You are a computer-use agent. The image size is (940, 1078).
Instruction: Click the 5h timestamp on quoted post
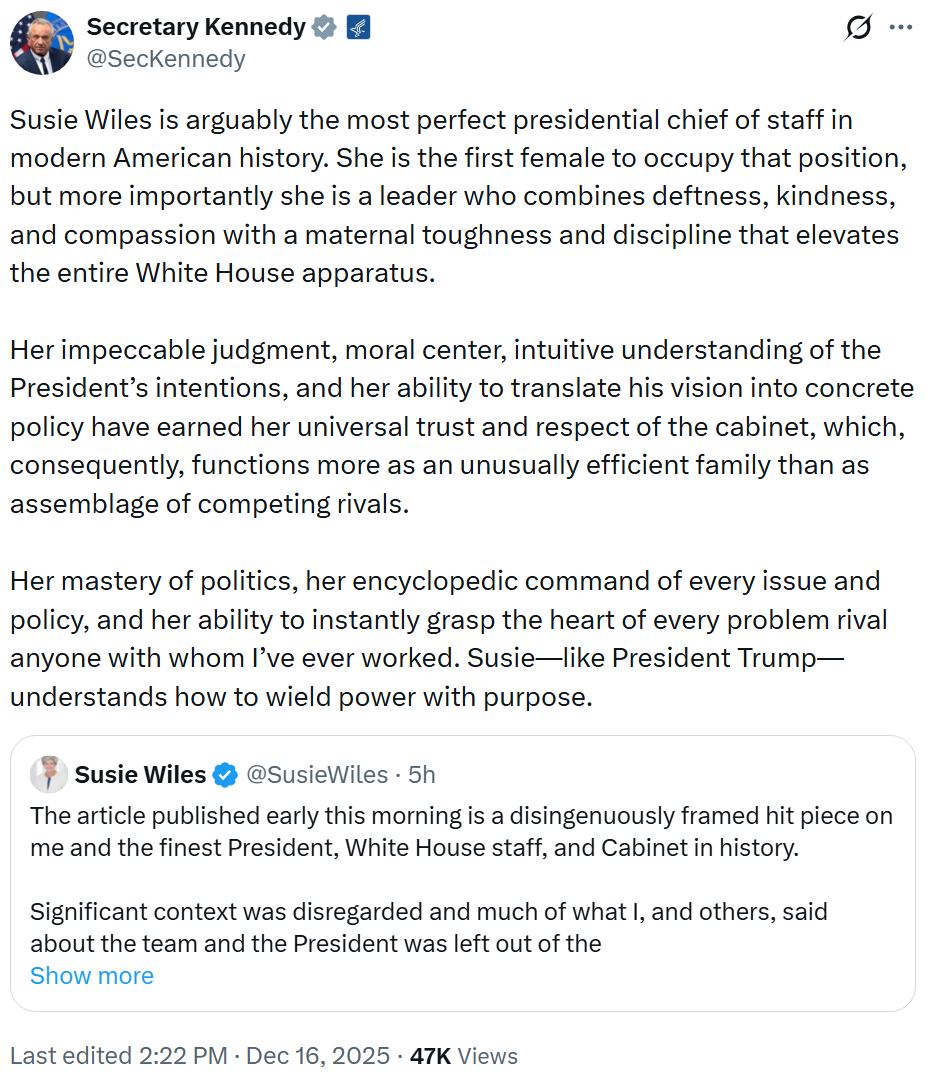pos(421,774)
